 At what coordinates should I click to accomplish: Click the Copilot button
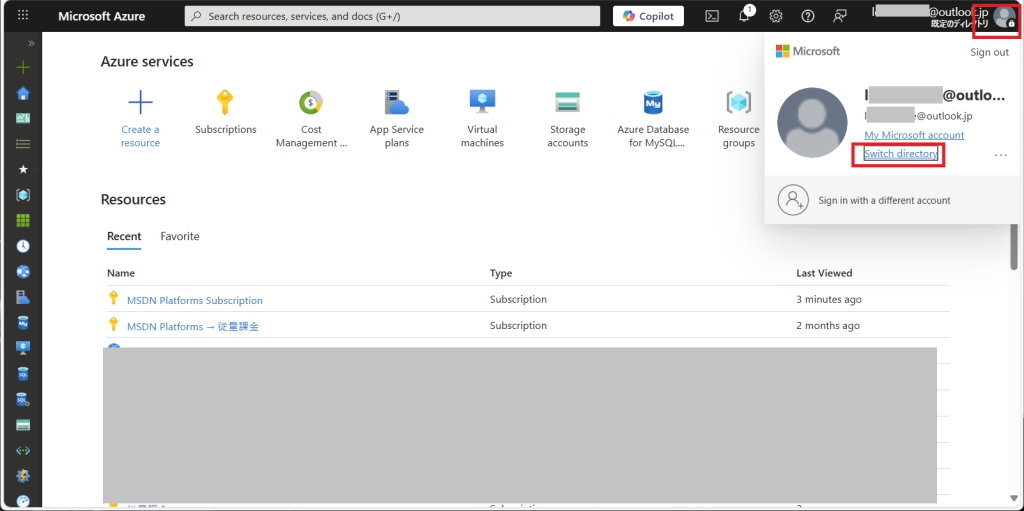[648, 16]
